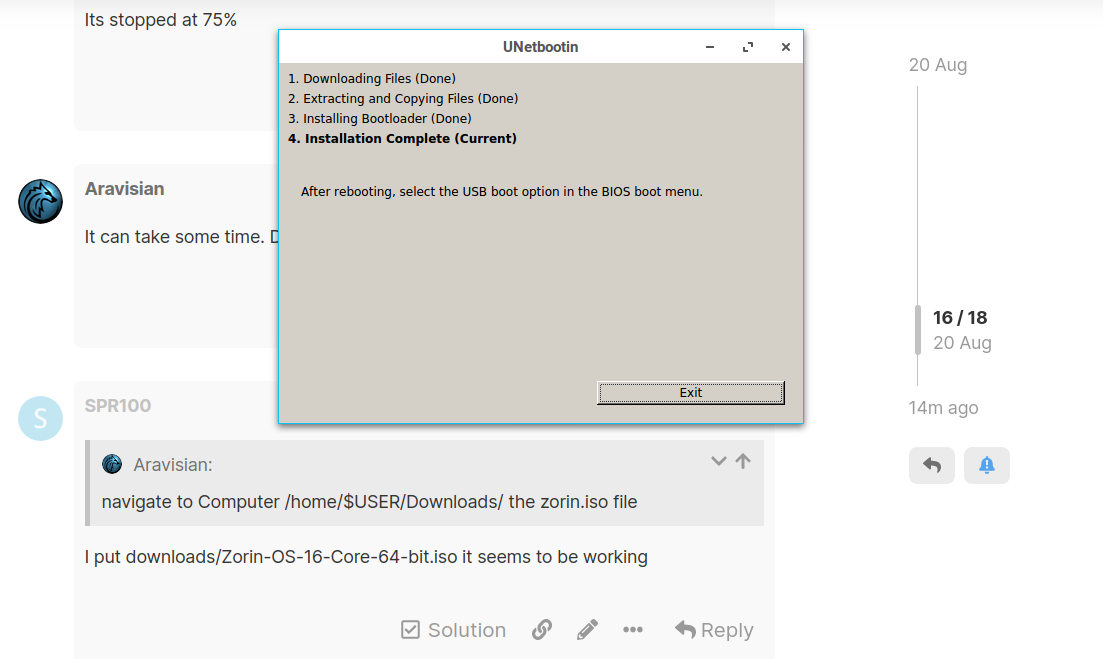Copy the link to SPR100's post
Image resolution: width=1103 pixels, height=659 pixels.
tap(542, 629)
